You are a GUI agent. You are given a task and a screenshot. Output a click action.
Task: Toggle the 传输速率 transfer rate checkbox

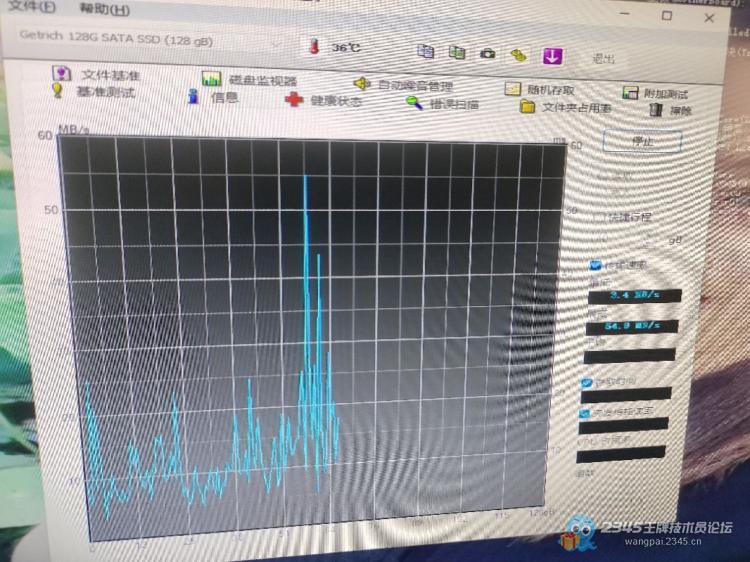coord(596,265)
